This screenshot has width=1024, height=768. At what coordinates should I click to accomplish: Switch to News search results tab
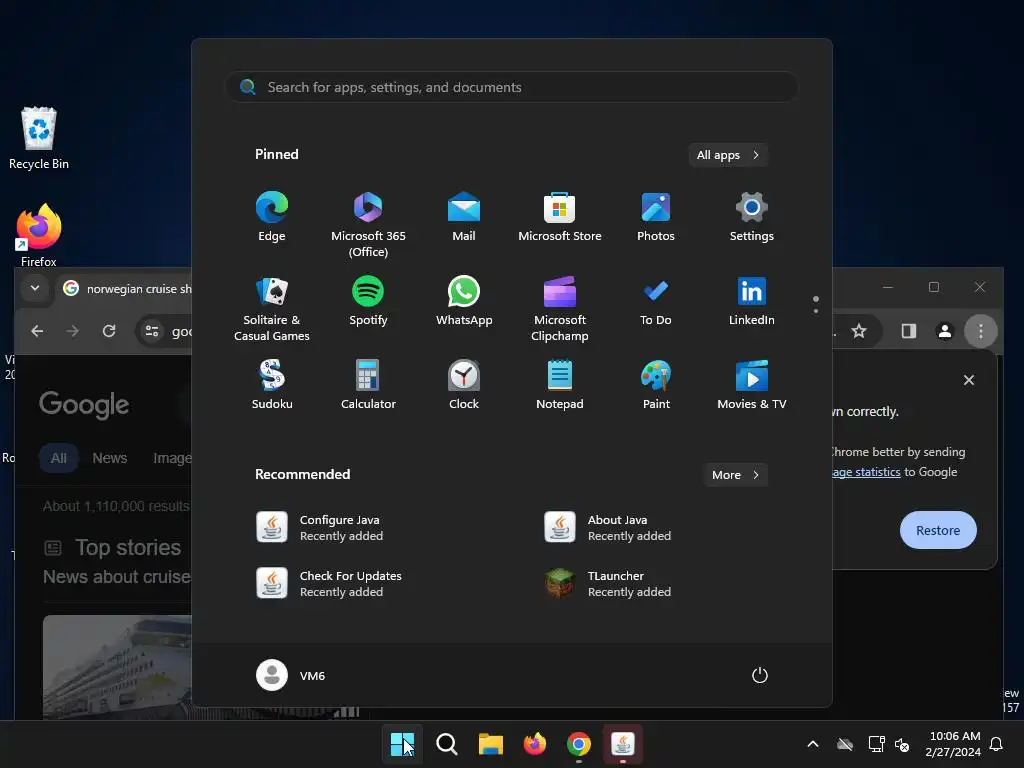click(110, 458)
